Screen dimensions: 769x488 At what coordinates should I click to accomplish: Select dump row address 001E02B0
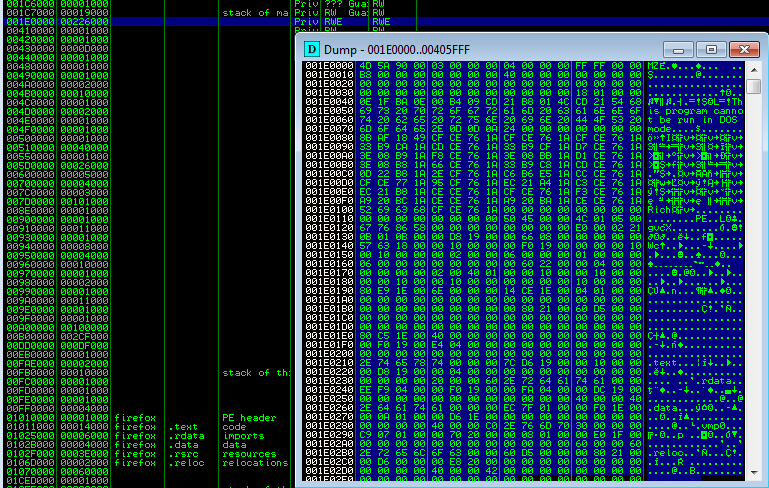pos(329,453)
